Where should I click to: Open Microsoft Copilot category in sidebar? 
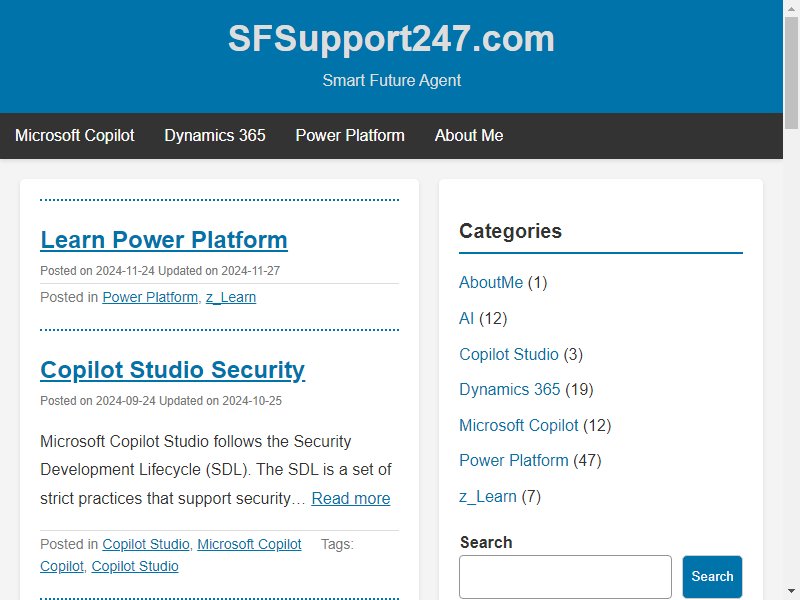pos(518,425)
